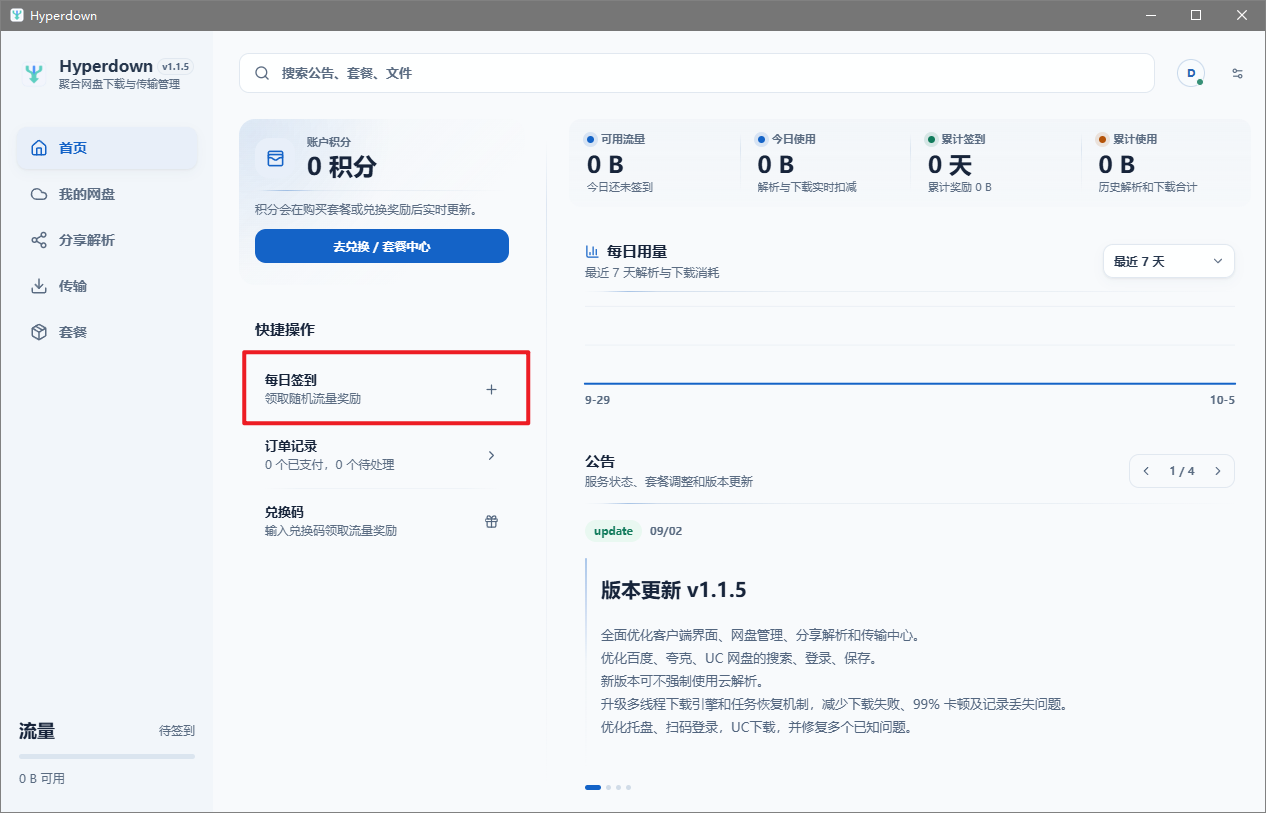Click the plus icon for 每日签到
1266x813 pixels.
(491, 390)
